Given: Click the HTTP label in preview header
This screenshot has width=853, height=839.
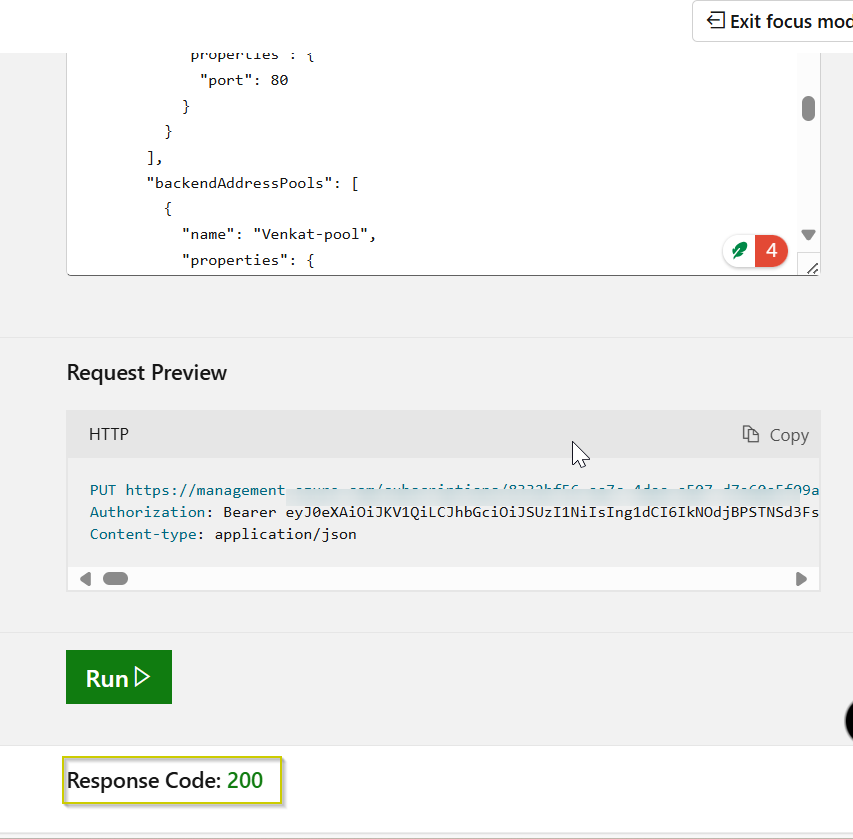Looking at the screenshot, I should click(109, 434).
